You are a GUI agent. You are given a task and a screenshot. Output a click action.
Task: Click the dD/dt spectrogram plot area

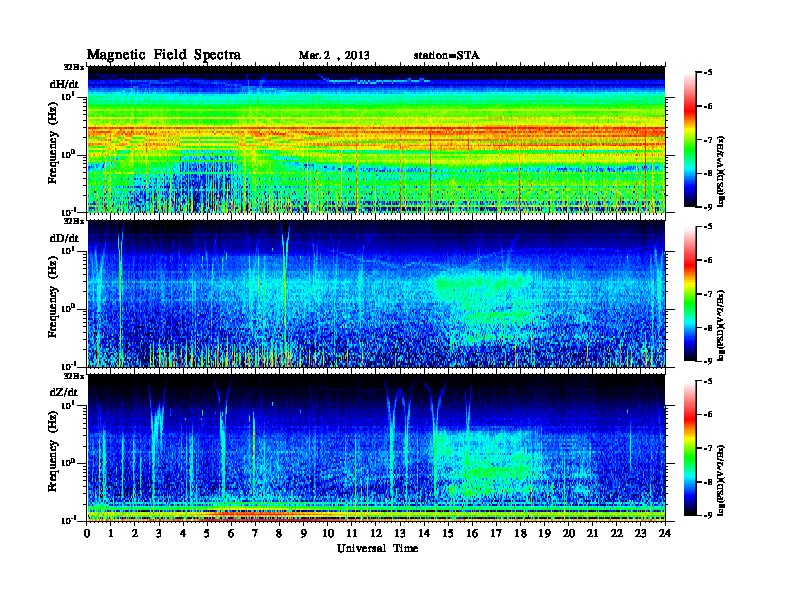click(377, 294)
